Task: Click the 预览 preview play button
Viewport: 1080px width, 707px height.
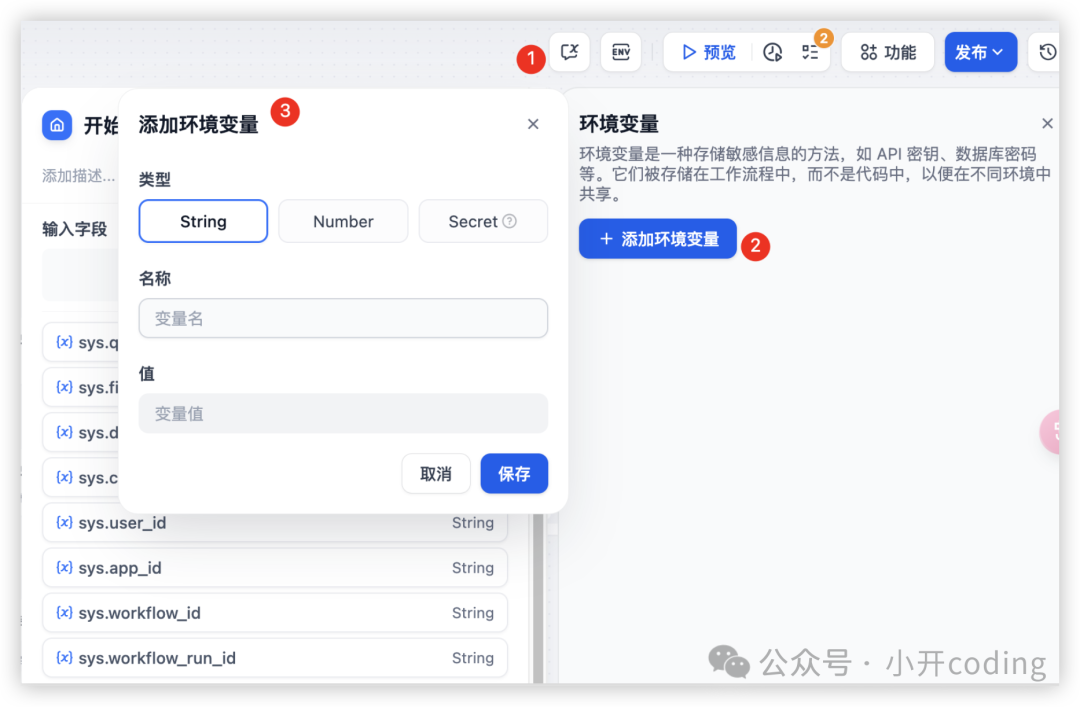Action: click(709, 52)
